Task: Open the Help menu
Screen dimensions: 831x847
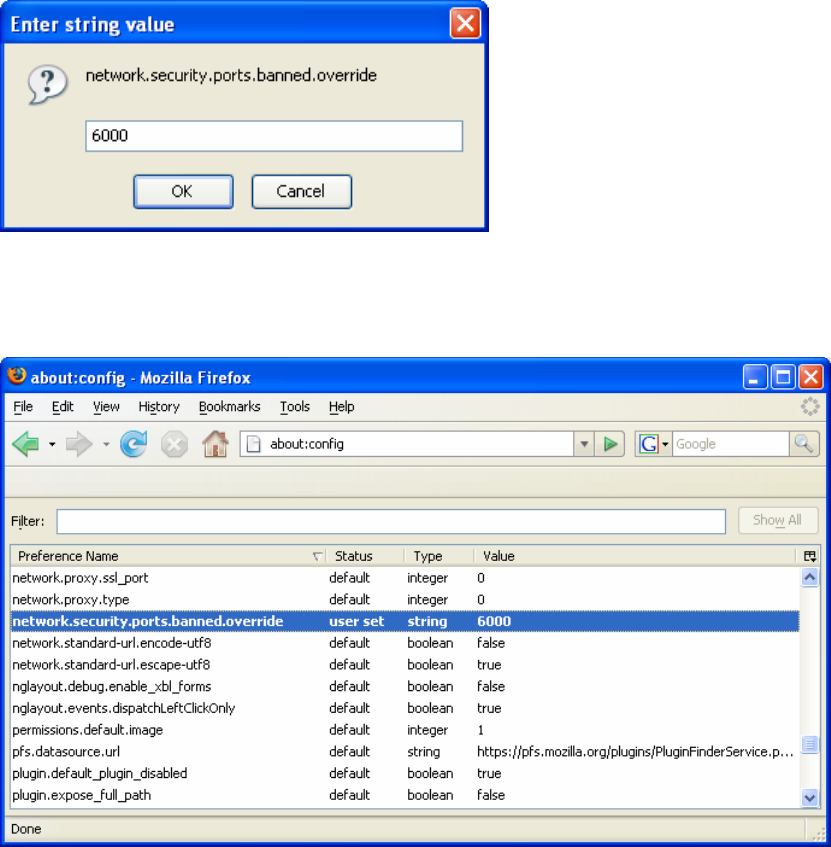Action: point(341,407)
